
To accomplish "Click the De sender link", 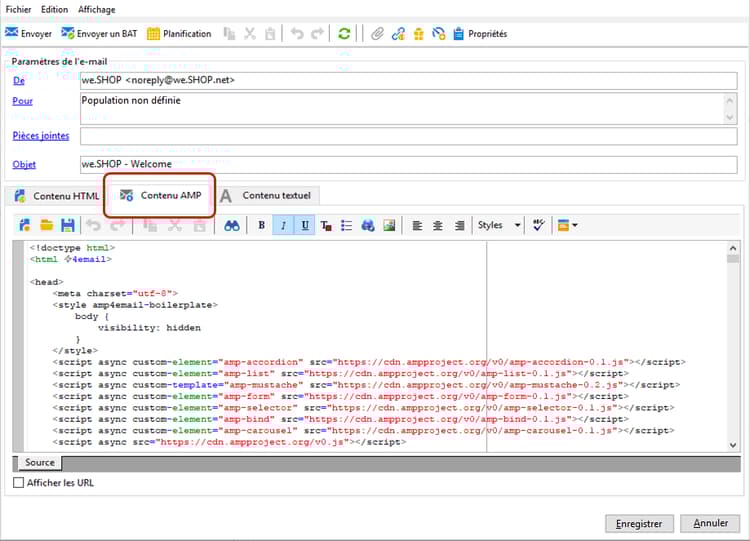I will tap(19, 80).
